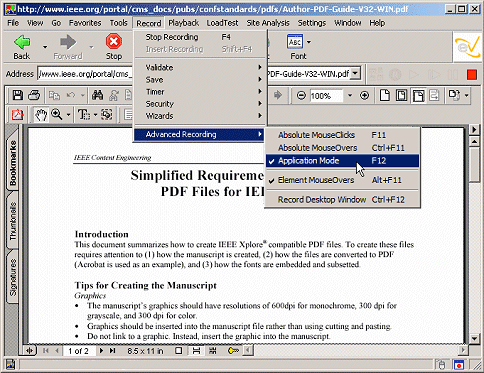Select the Fit Page view icon
This screenshot has width=484, height=373.
click(401, 96)
